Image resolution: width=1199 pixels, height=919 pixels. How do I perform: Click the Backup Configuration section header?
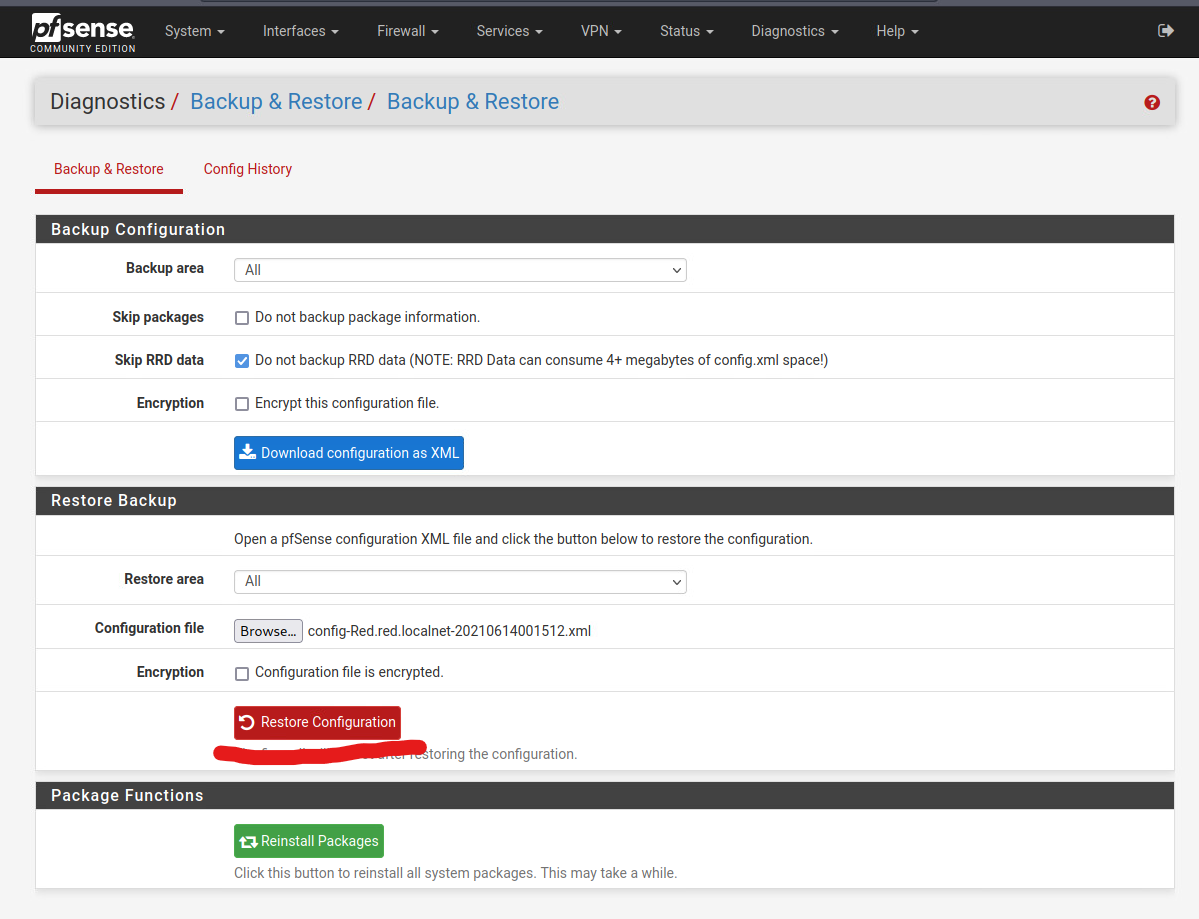click(605, 229)
